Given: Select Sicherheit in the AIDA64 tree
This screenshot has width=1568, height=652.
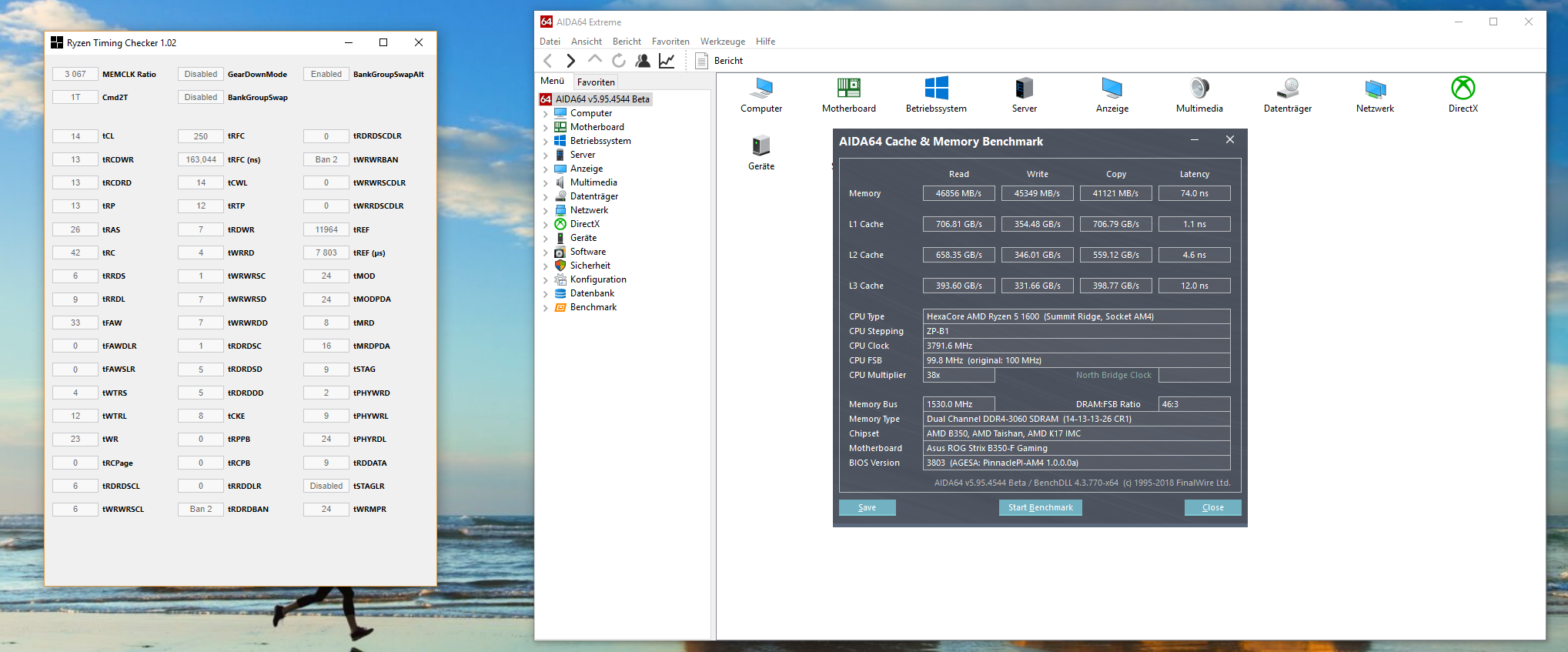Looking at the screenshot, I should [590, 266].
